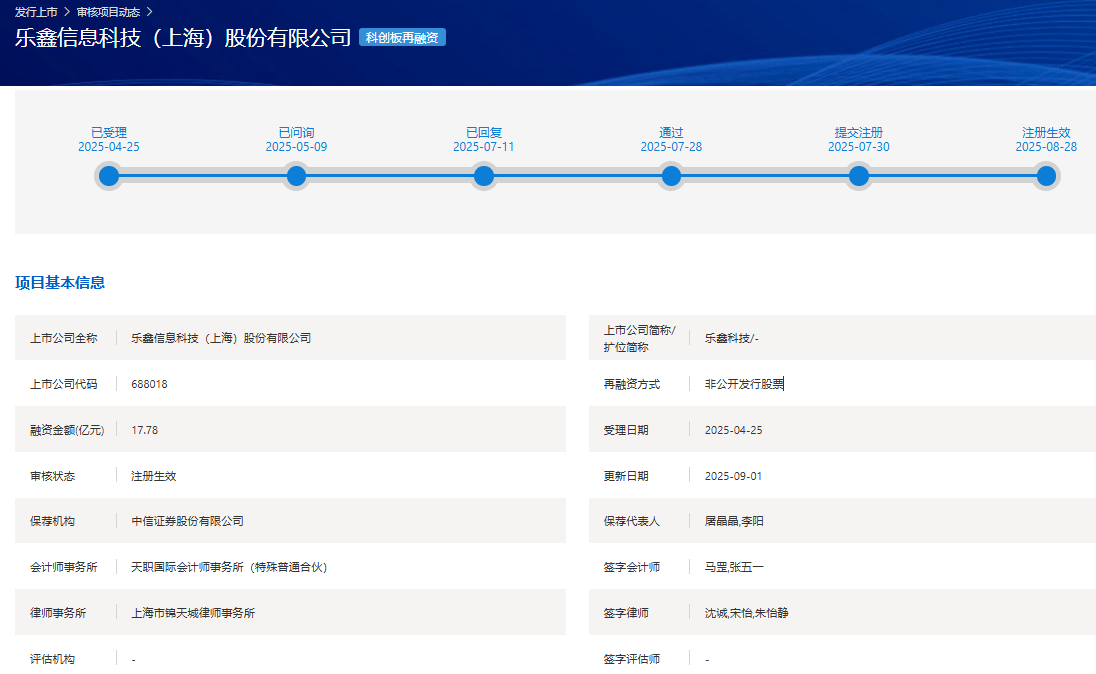The width and height of the screenshot is (1096, 674).
Task: Click law firm 上海市锦天城律师事务所
Action: pyautogui.click(x=193, y=613)
